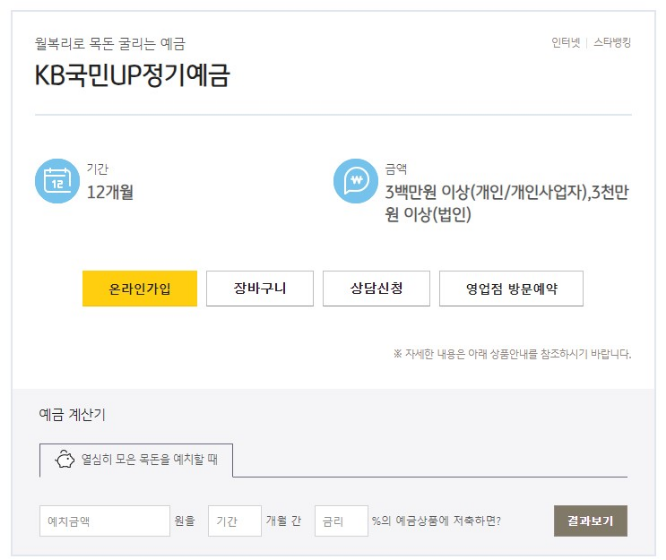The height and width of the screenshot is (560, 666).
Task: Click the 3백만원 이상 minimum amount text
Action: [506, 192]
